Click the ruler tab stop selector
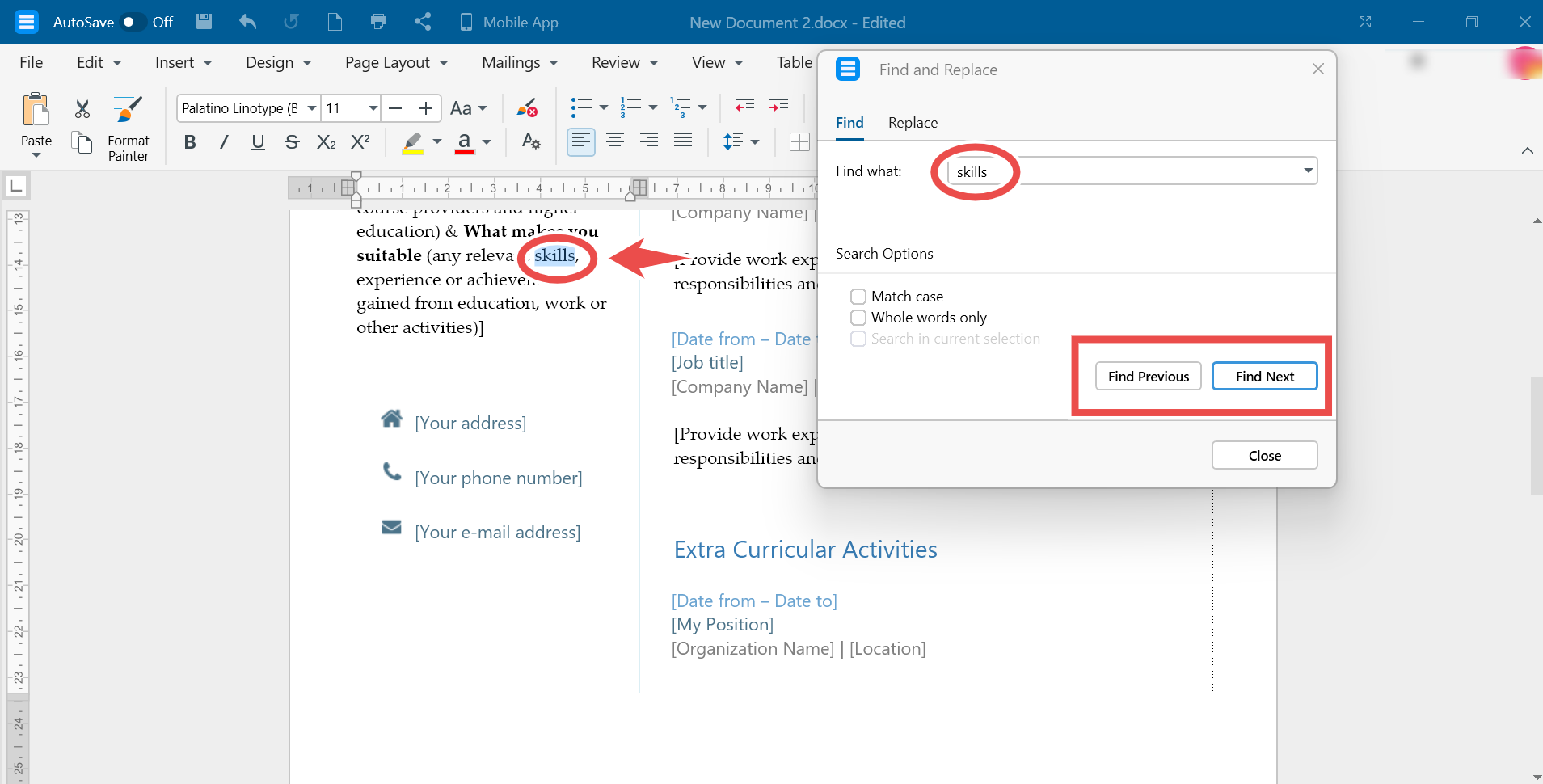This screenshot has height=784, width=1543. pos(15,187)
